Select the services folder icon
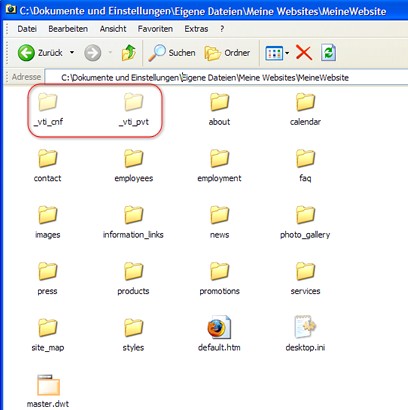This screenshot has width=408, height=410. click(305, 271)
